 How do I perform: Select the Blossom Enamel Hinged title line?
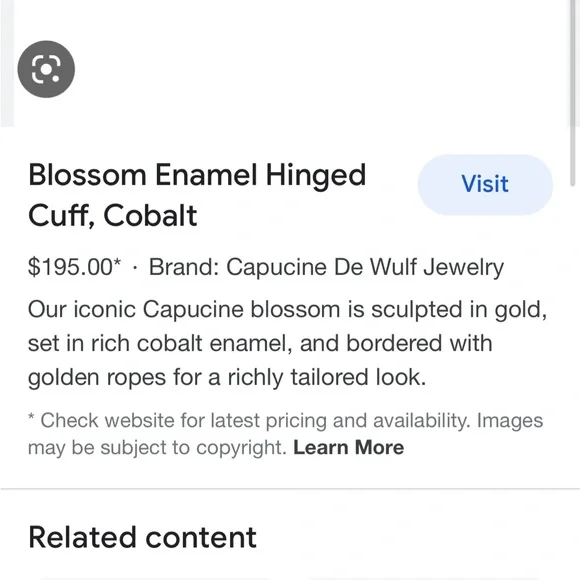(x=197, y=175)
